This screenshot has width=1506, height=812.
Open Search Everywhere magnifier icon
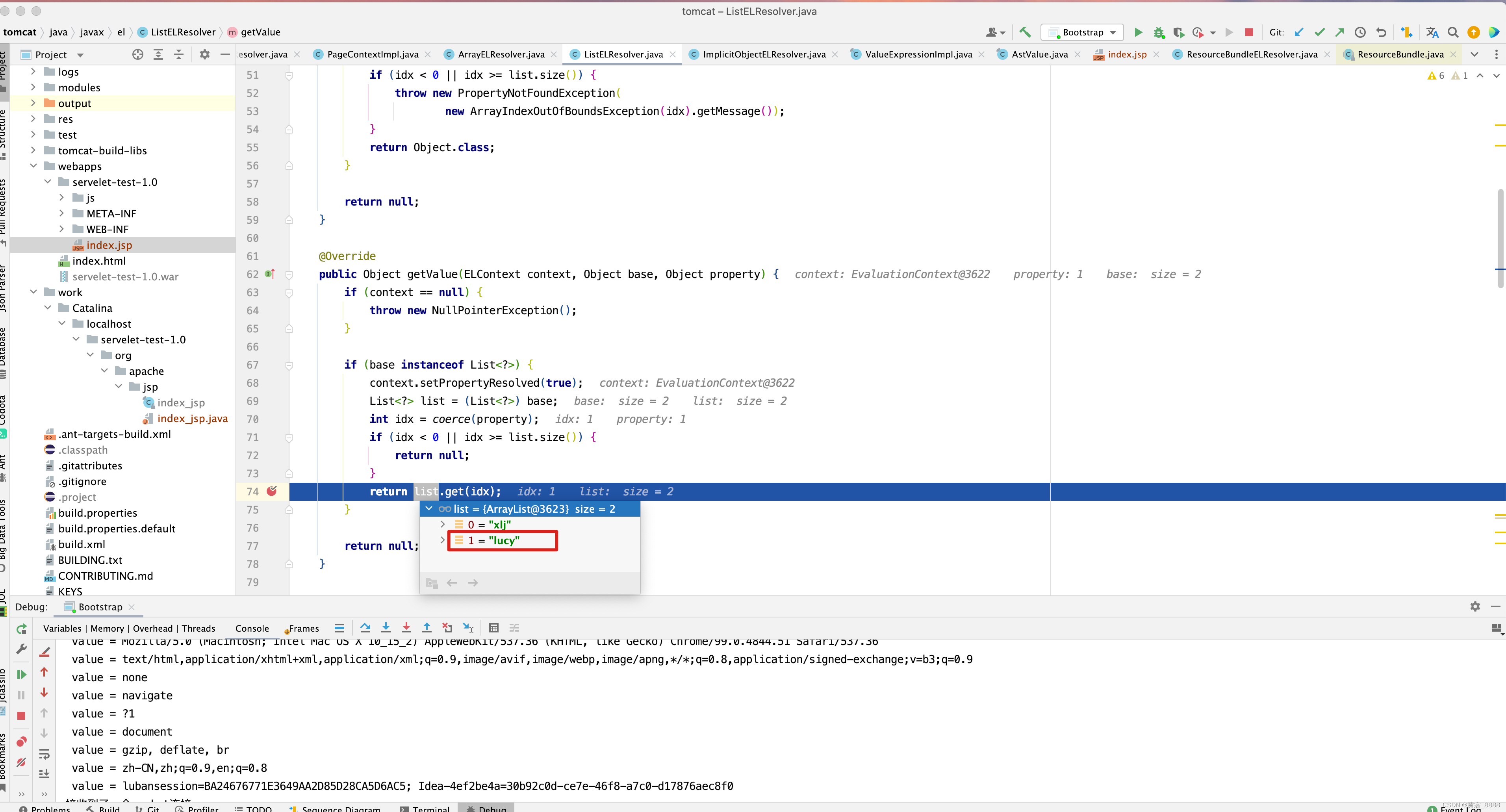click(x=1453, y=32)
